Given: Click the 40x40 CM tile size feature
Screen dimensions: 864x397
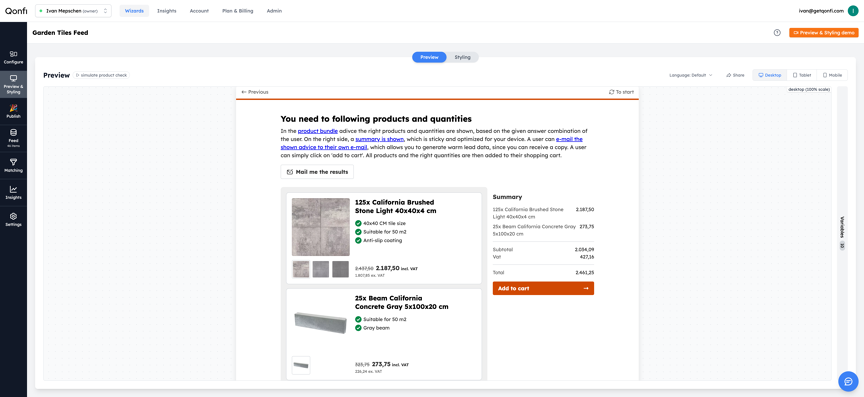Looking at the screenshot, I should tap(380, 223).
